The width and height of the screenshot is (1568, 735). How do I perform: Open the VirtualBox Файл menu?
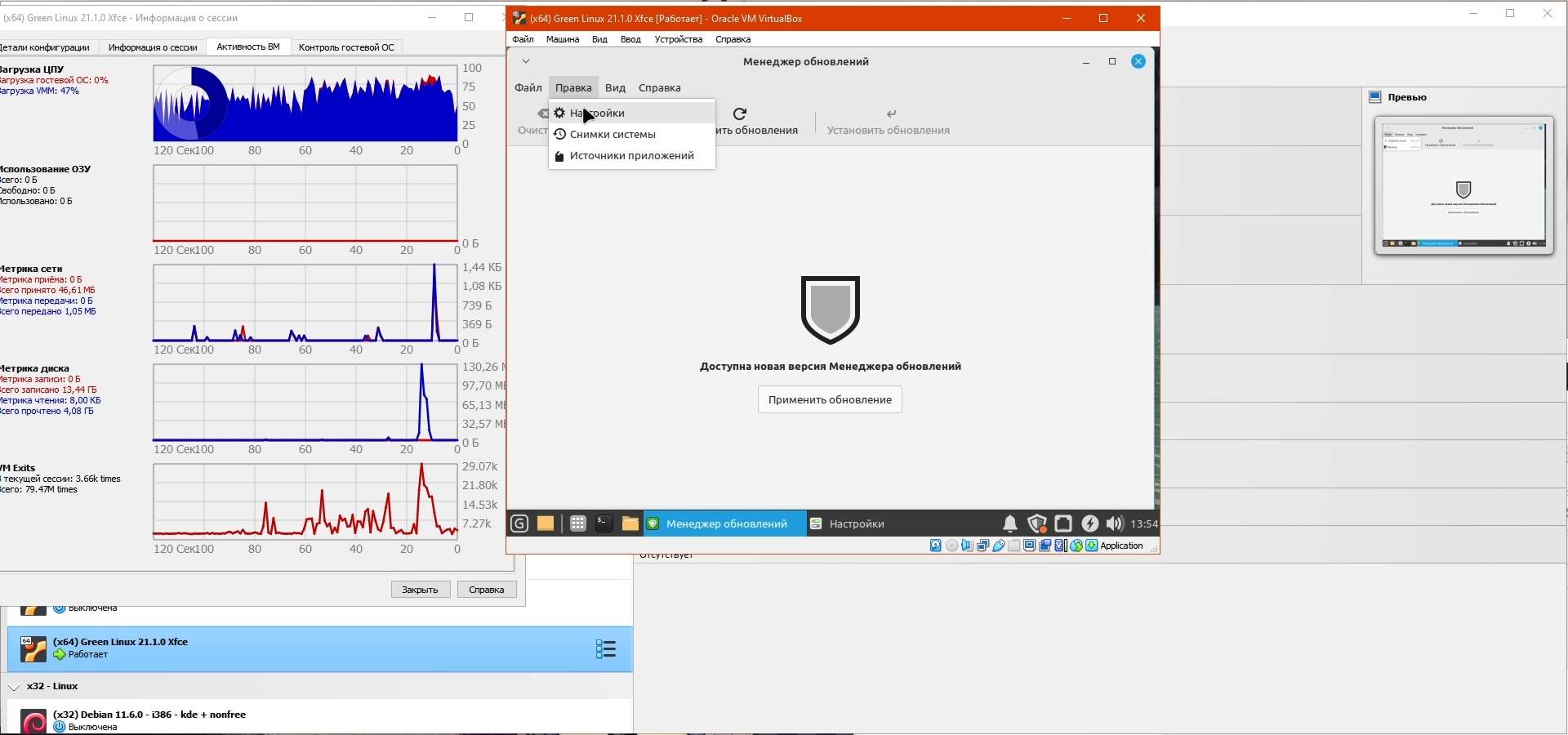[x=523, y=39]
